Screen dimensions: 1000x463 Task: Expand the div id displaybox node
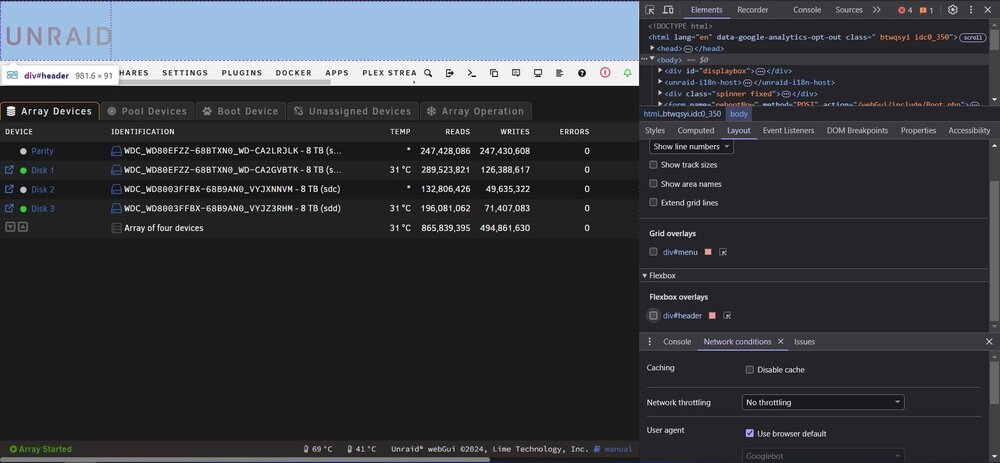tap(660, 71)
